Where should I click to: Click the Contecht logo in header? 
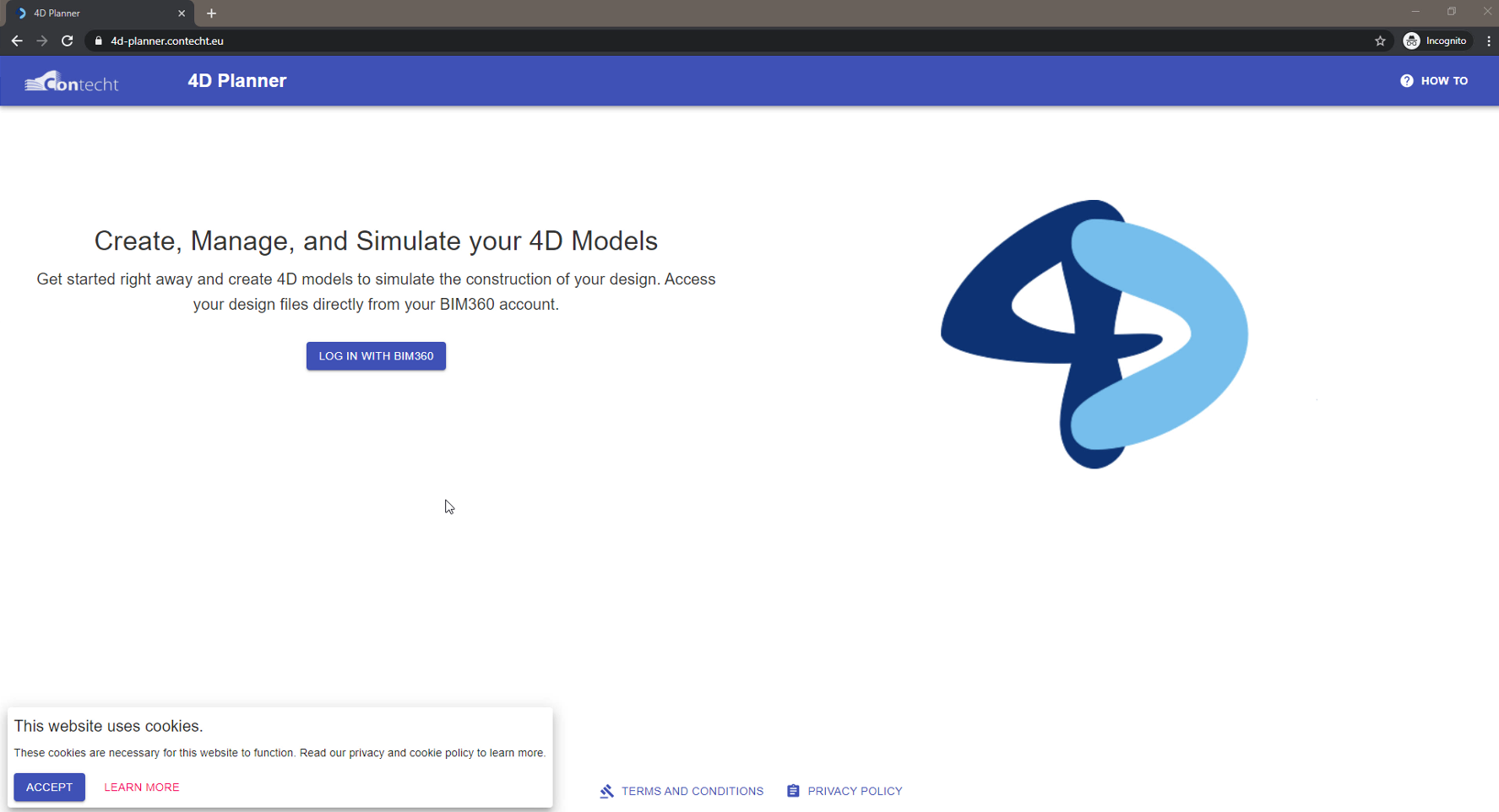72,81
